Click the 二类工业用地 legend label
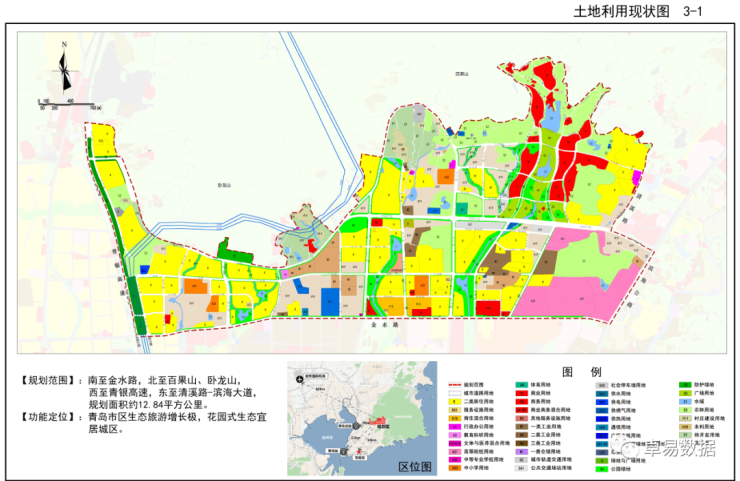 [546, 435]
